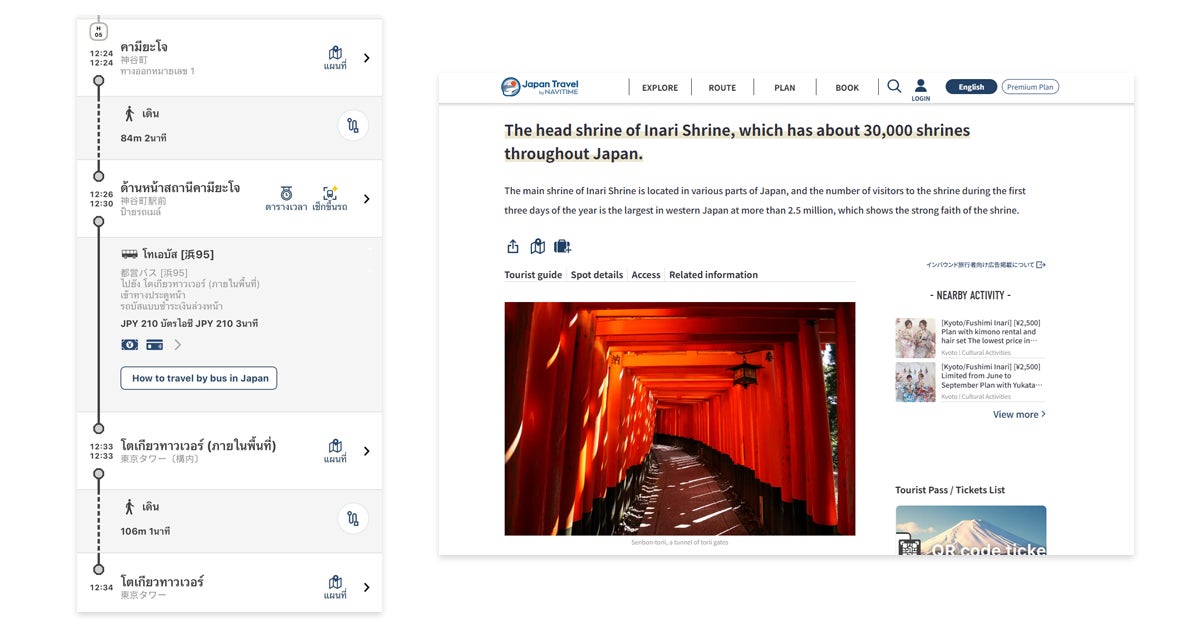Screen dimensions: 1200x628
Task: Click the bus icon beside โทเอบัส [浜95]
Action: (129, 254)
